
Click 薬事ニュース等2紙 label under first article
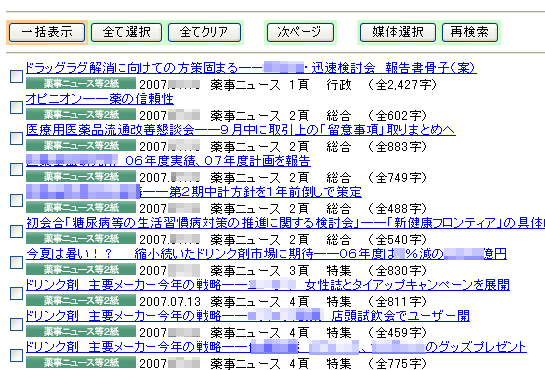tap(81, 83)
